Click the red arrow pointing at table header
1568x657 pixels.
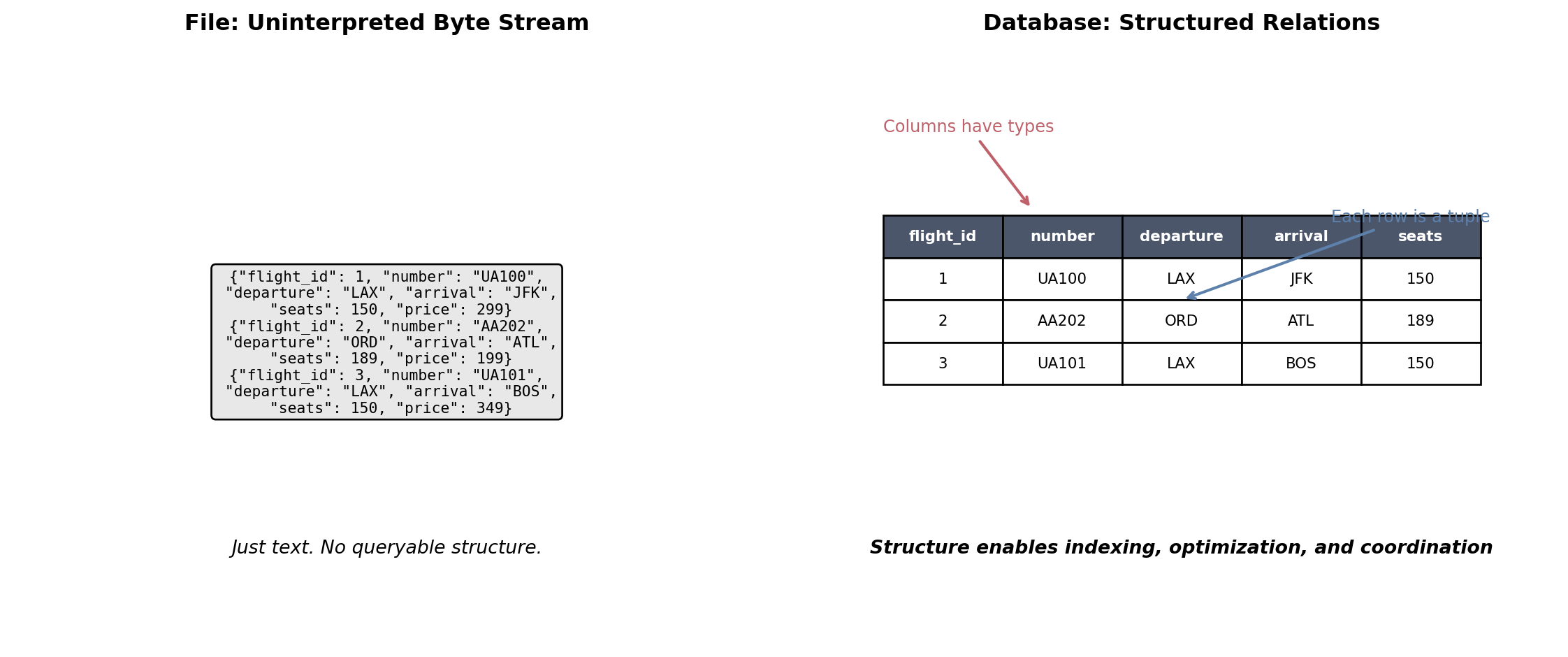tap(1004, 173)
